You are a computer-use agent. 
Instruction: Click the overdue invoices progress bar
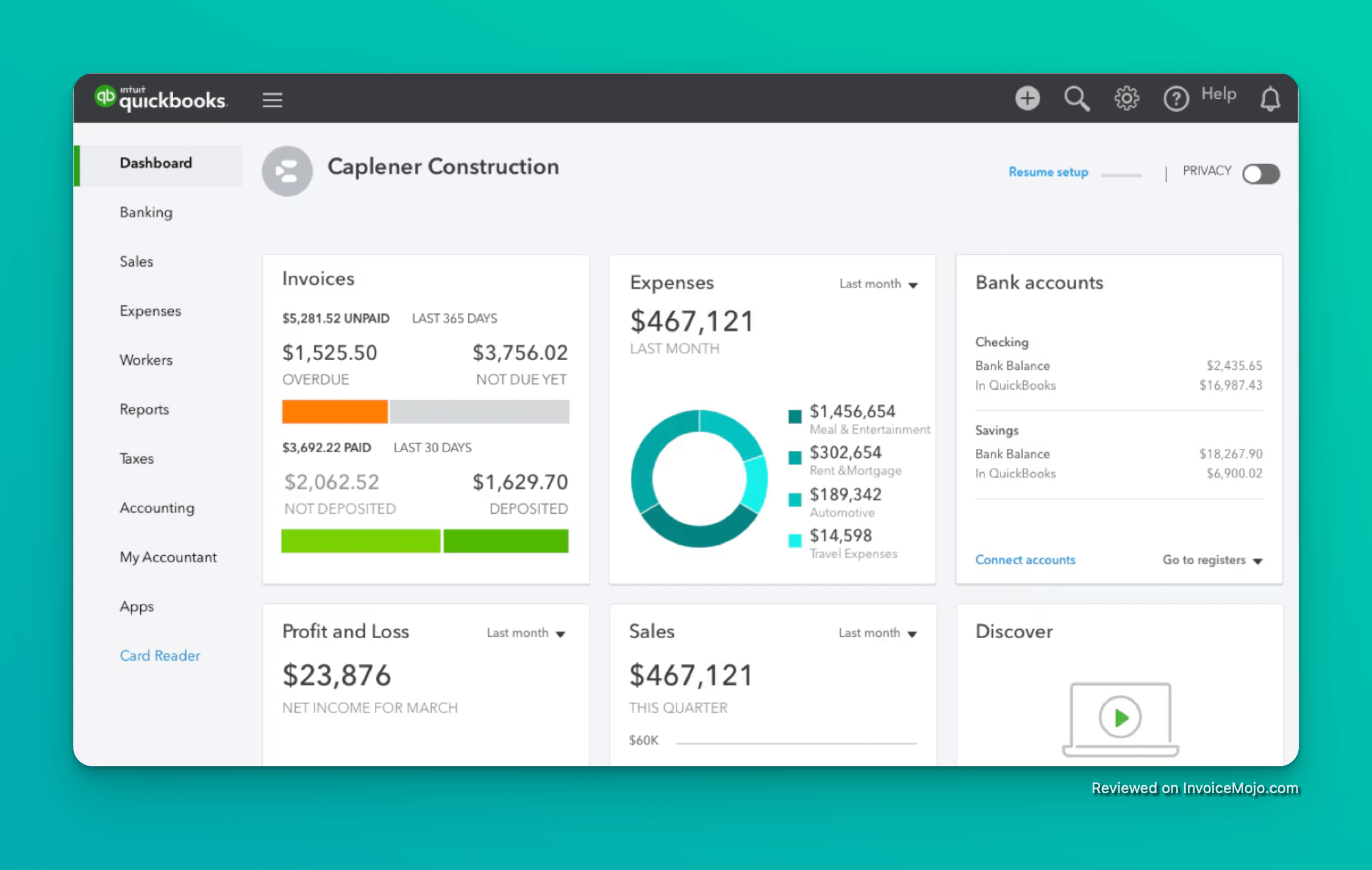pyautogui.click(x=334, y=412)
